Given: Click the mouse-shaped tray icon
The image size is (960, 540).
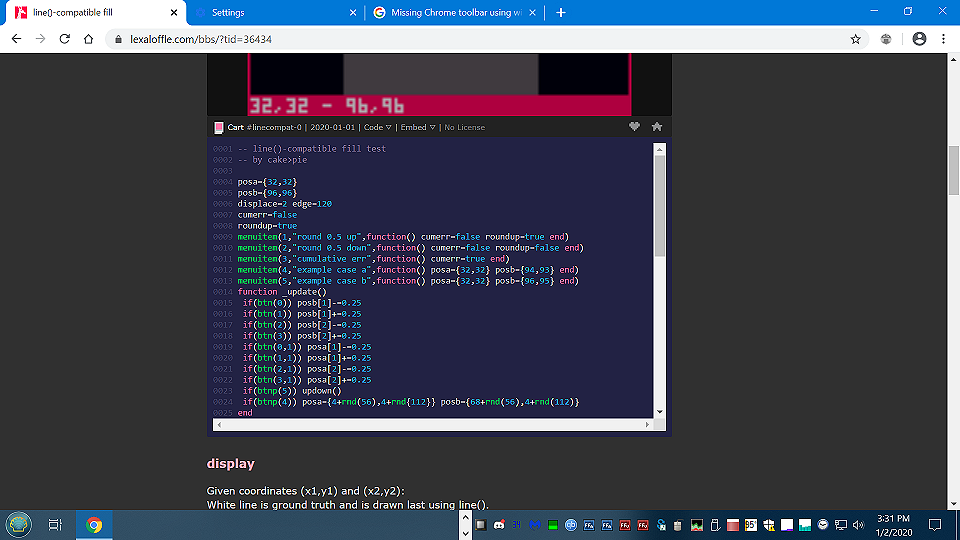Looking at the screenshot, I should 678,525.
